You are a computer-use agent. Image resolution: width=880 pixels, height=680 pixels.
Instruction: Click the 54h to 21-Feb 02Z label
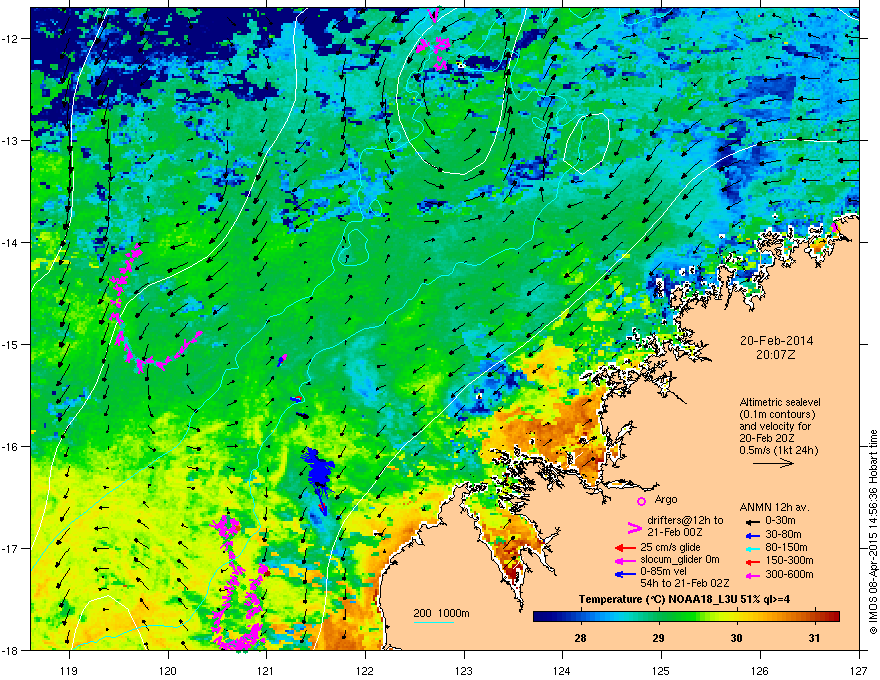tap(685, 583)
